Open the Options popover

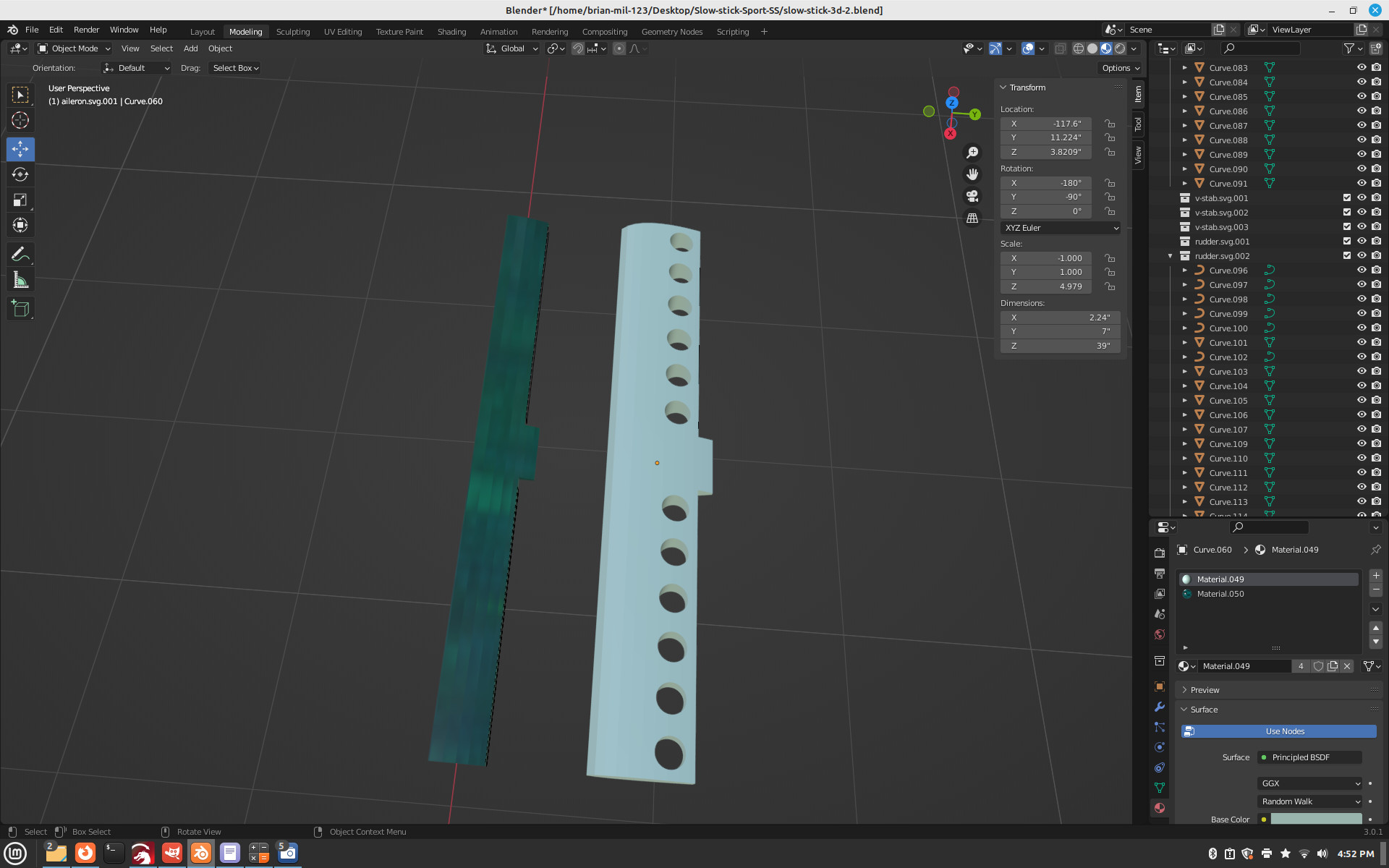1120,68
